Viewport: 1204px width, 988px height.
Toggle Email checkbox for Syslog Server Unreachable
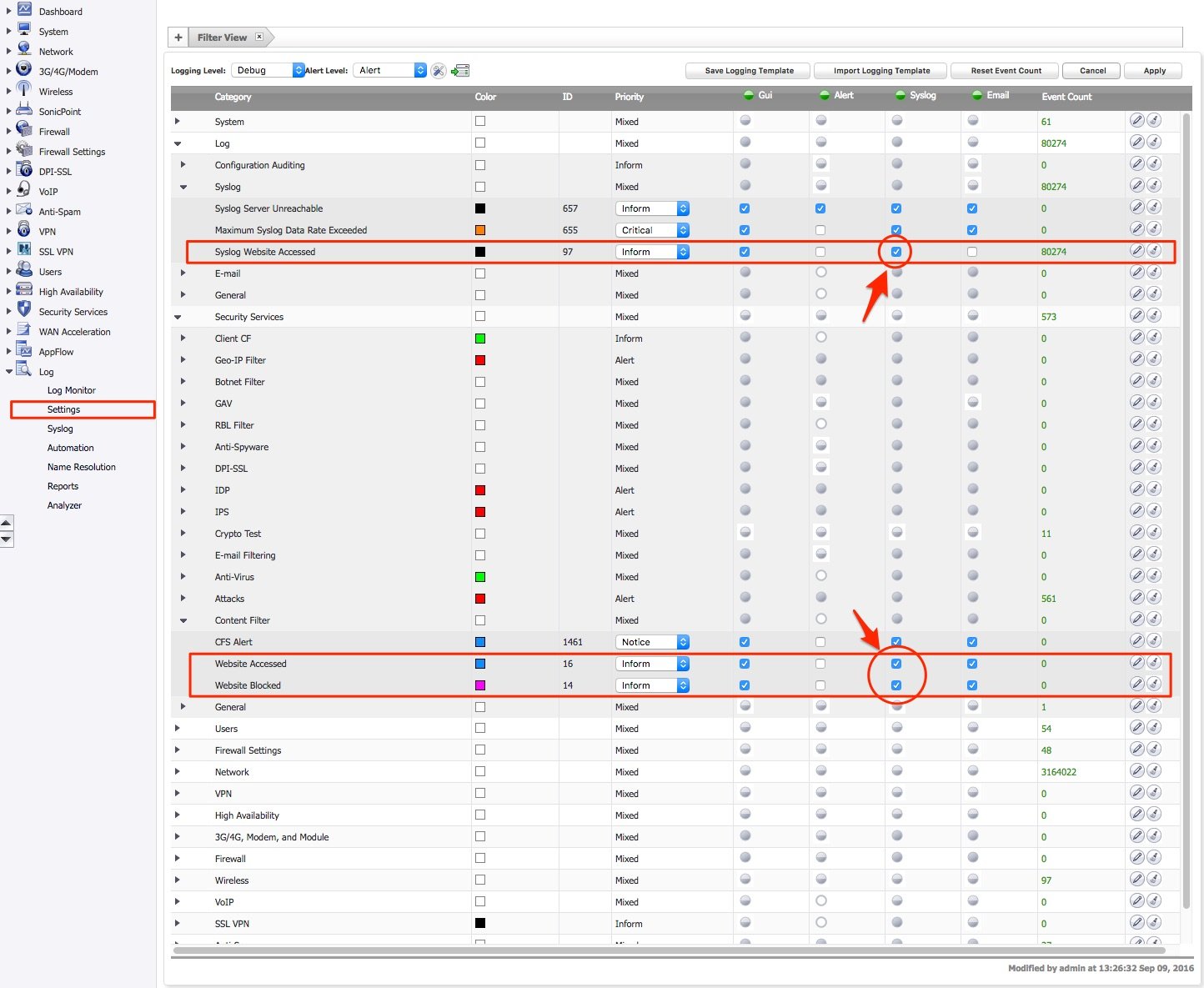click(972, 208)
